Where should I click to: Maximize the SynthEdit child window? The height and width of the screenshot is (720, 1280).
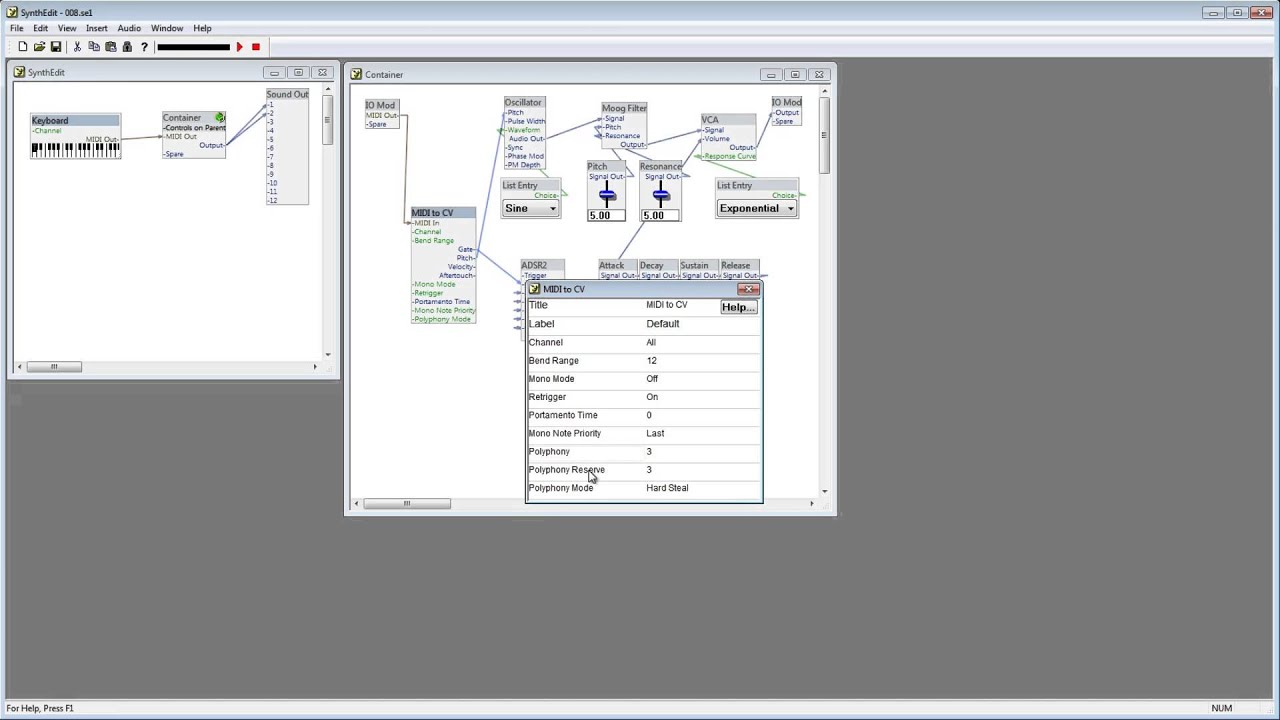tap(298, 73)
